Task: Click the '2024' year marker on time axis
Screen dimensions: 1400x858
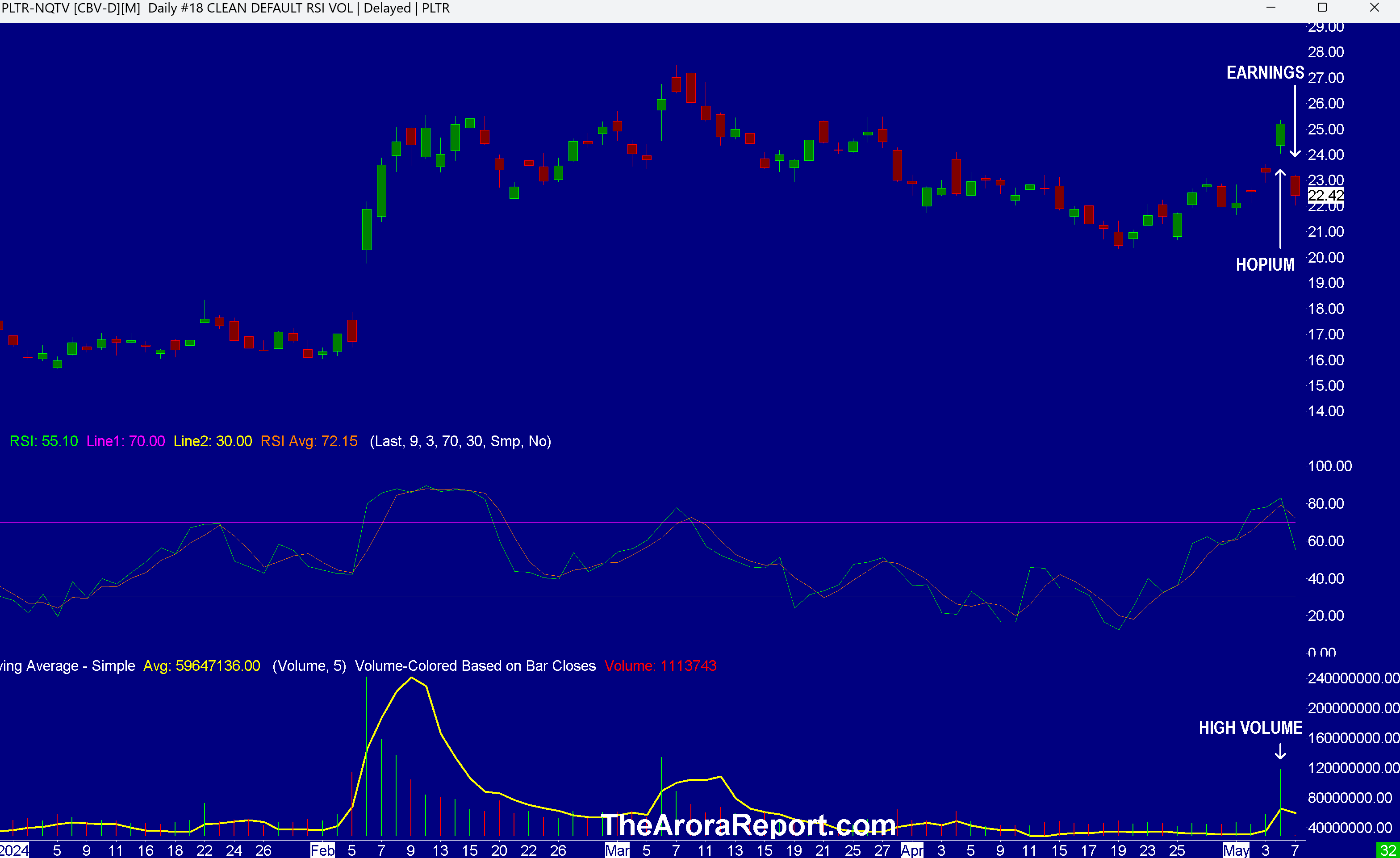Action: click(x=14, y=850)
